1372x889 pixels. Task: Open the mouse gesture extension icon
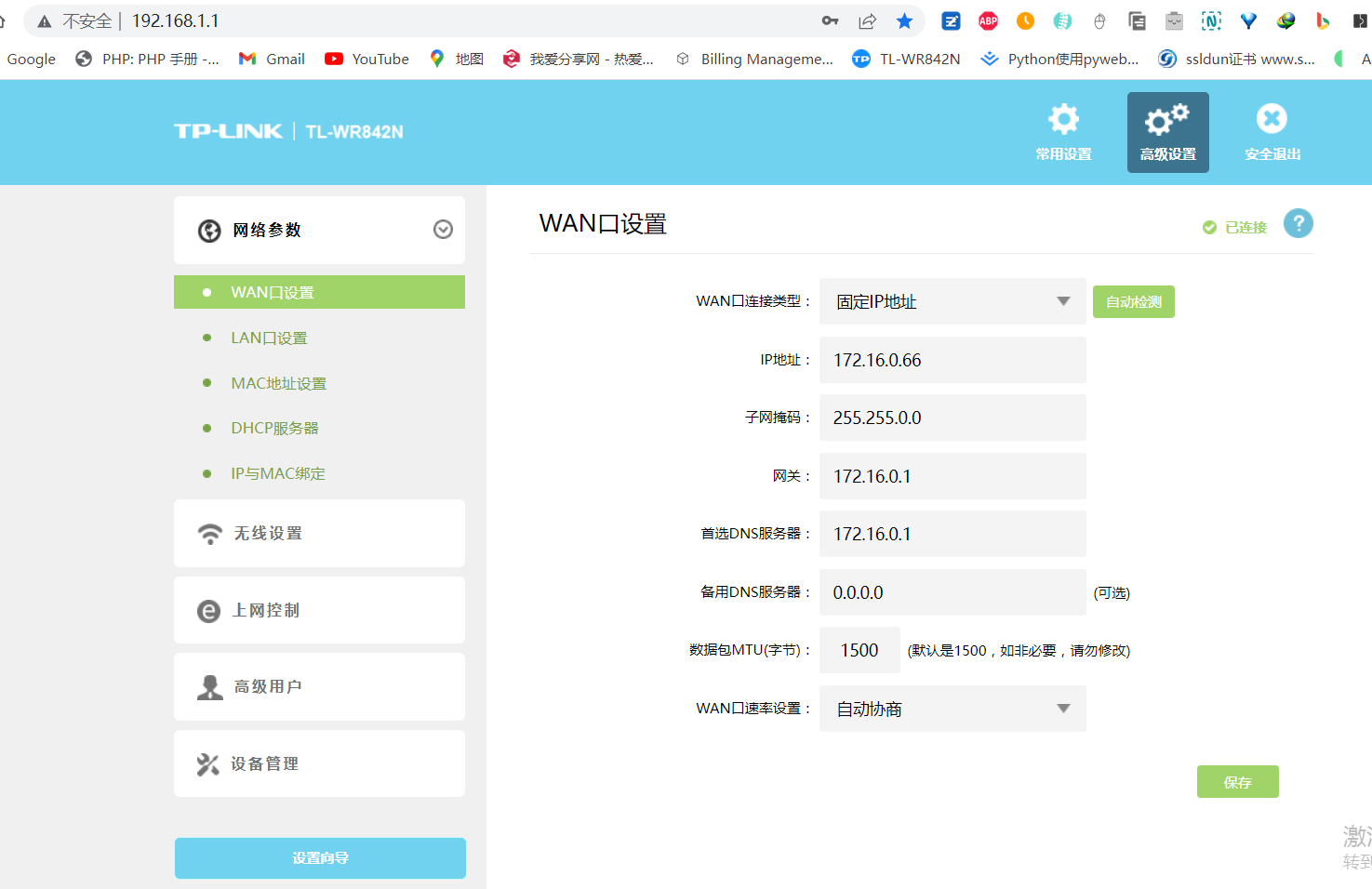[1099, 20]
